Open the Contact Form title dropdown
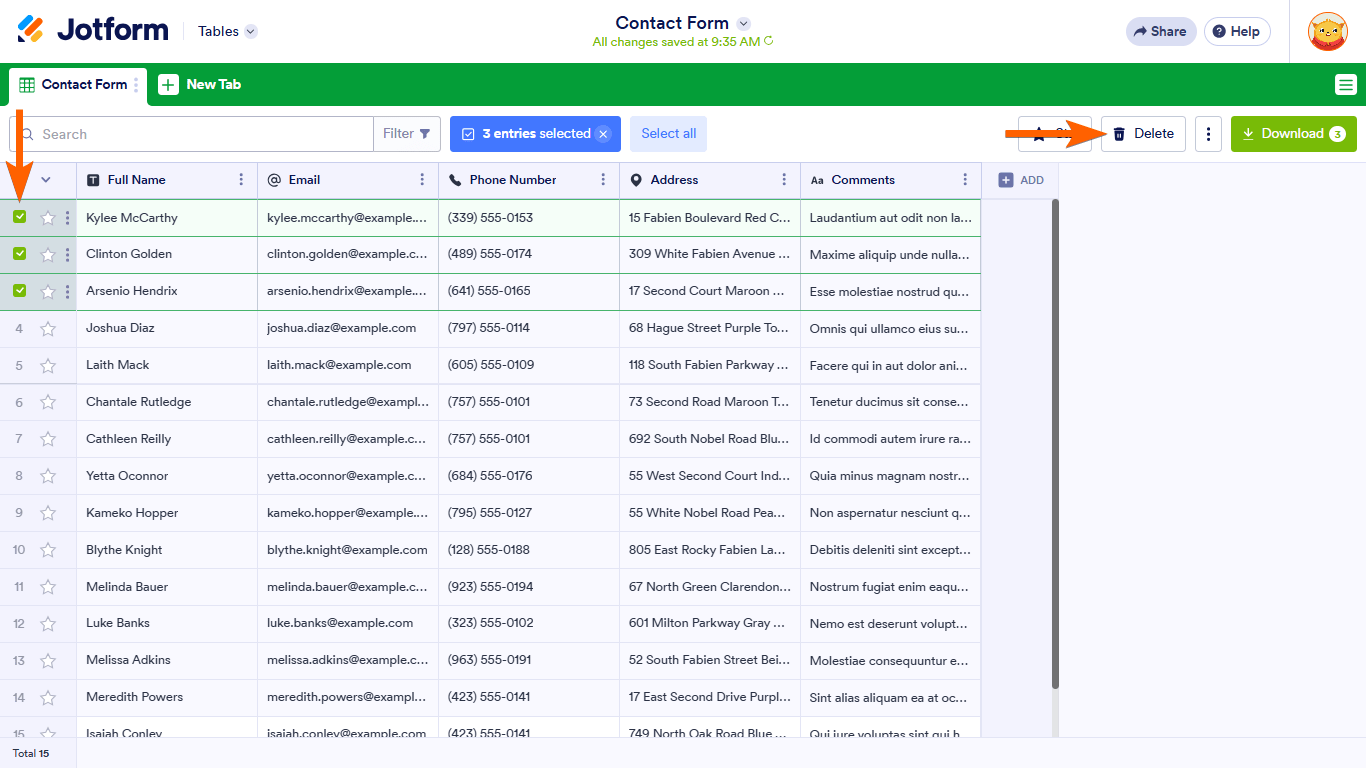The width and height of the screenshot is (1366, 768). tap(743, 23)
